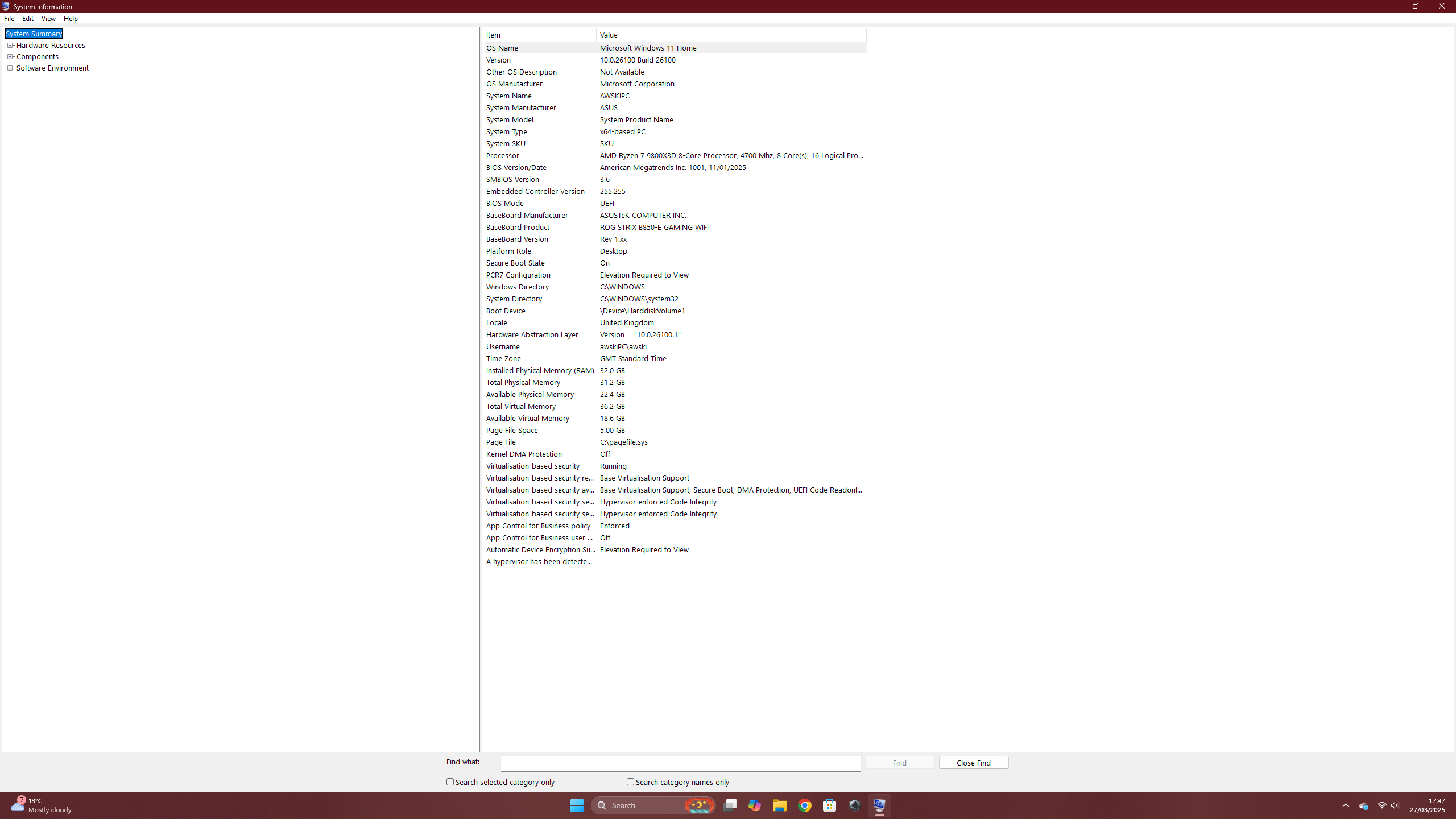Open the File menu

9,19
